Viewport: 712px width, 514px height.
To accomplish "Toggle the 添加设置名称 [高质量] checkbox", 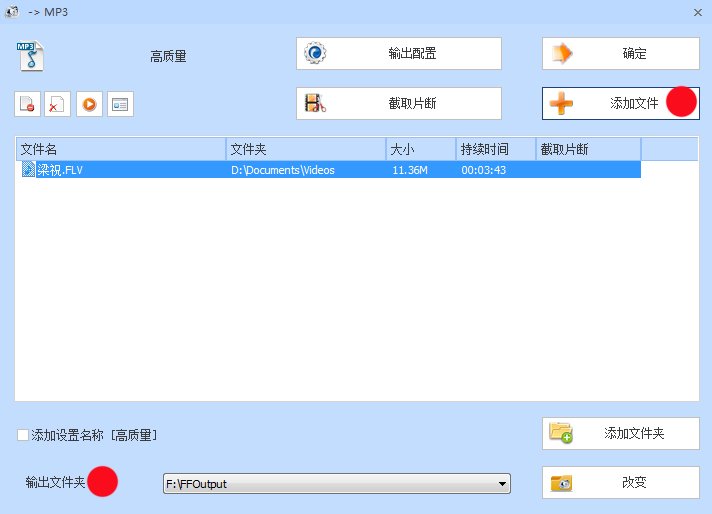I will (x=23, y=435).
